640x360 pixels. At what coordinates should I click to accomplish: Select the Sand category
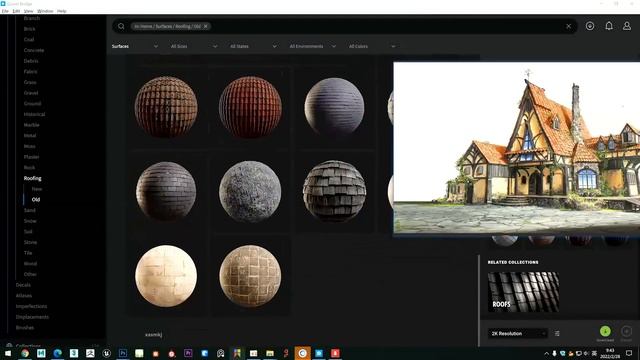pos(29,210)
